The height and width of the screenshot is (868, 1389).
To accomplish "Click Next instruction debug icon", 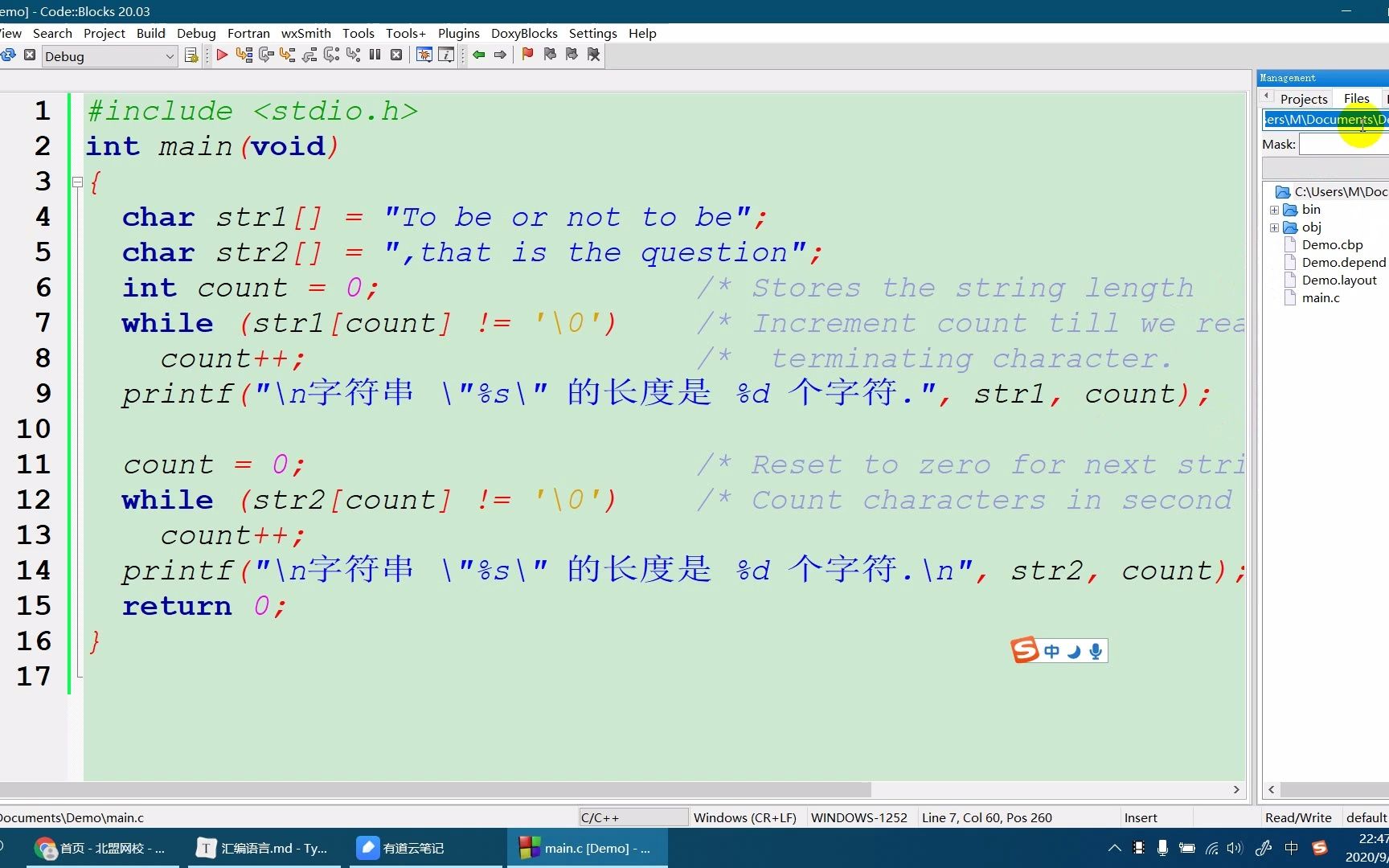I will point(331,55).
